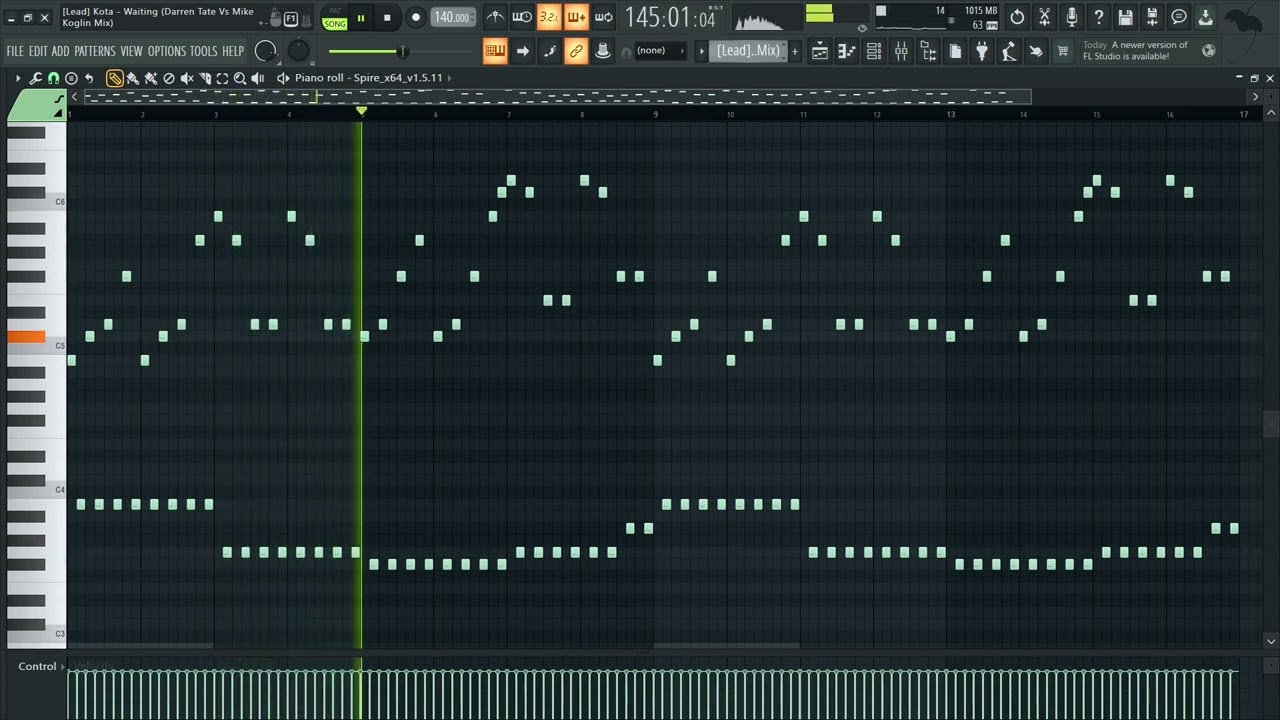
Task: Toggle piano roll magnet snap
Action: coord(53,78)
